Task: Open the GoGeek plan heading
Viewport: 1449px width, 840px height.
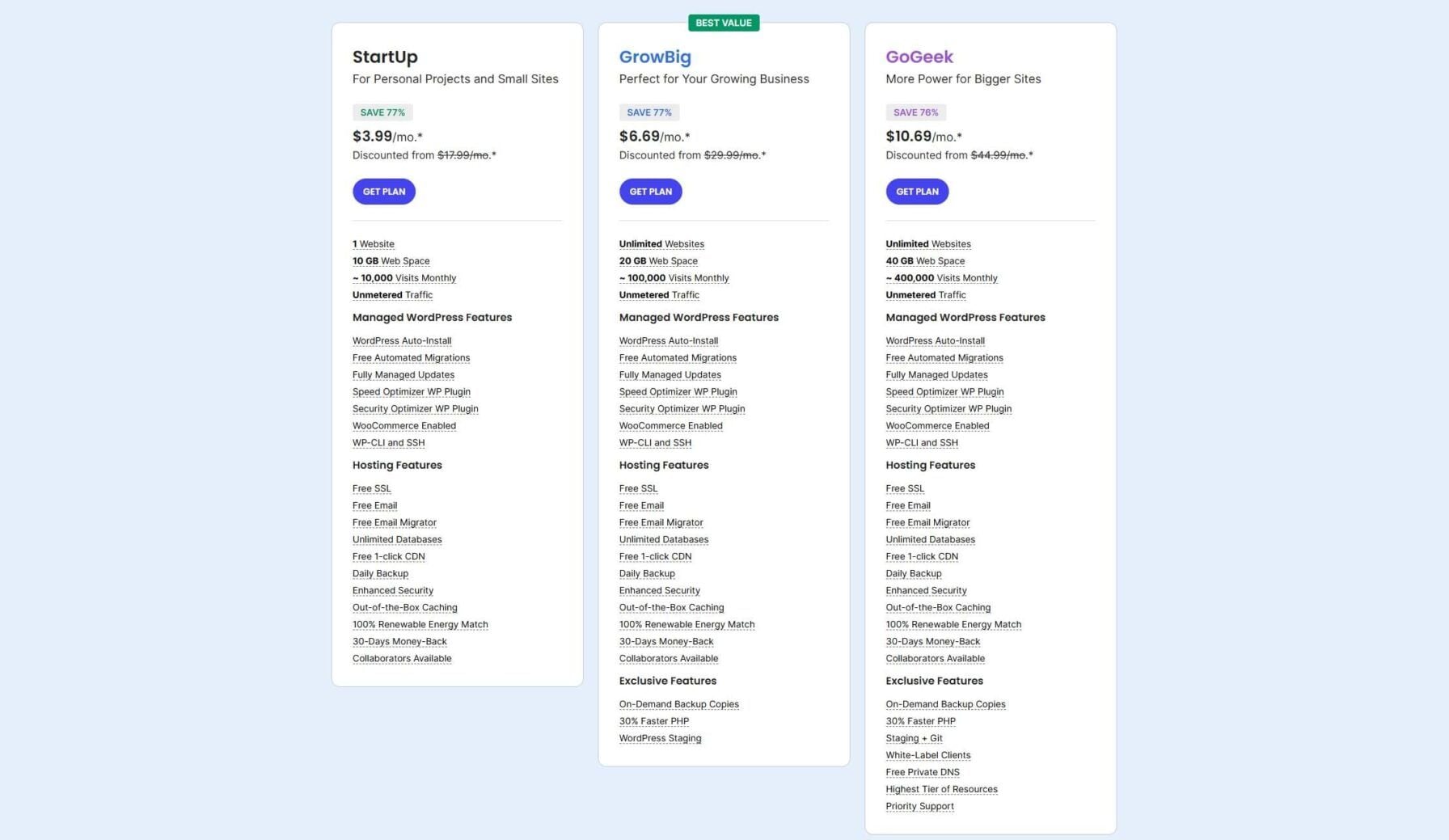Action: coord(919,57)
